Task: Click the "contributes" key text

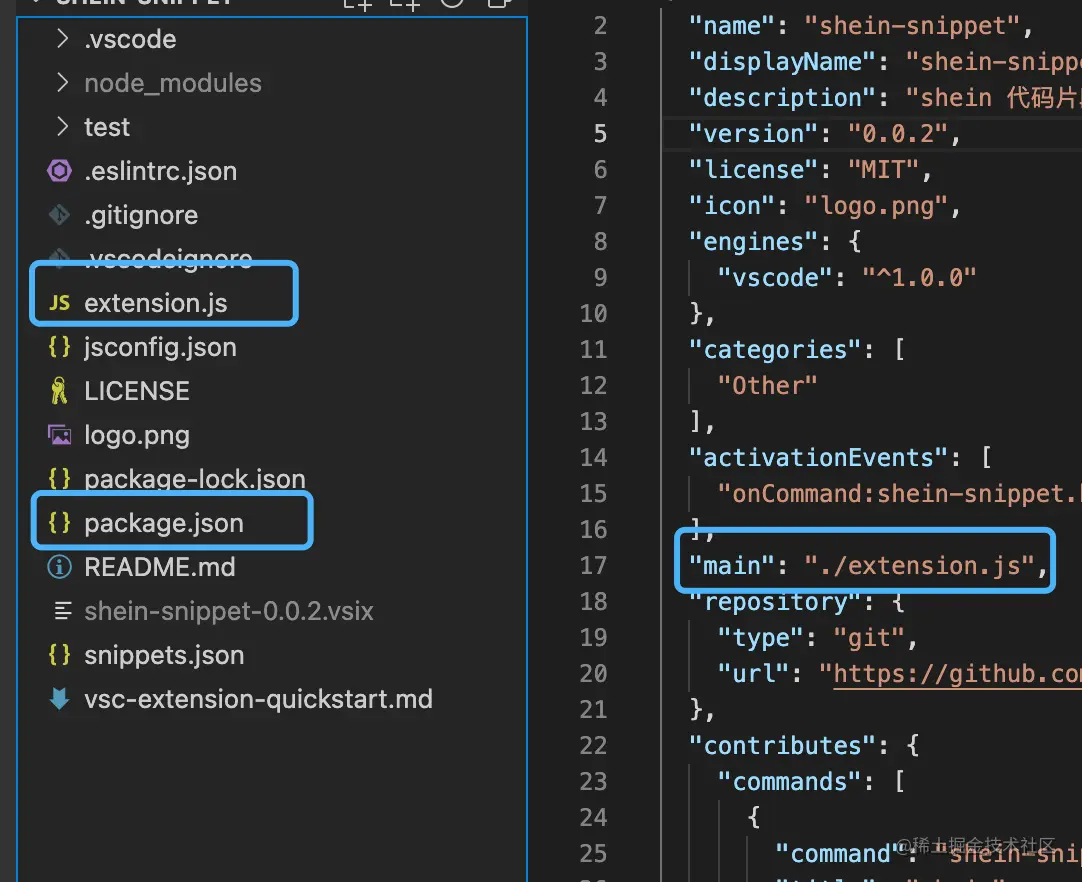Action: click(x=783, y=746)
